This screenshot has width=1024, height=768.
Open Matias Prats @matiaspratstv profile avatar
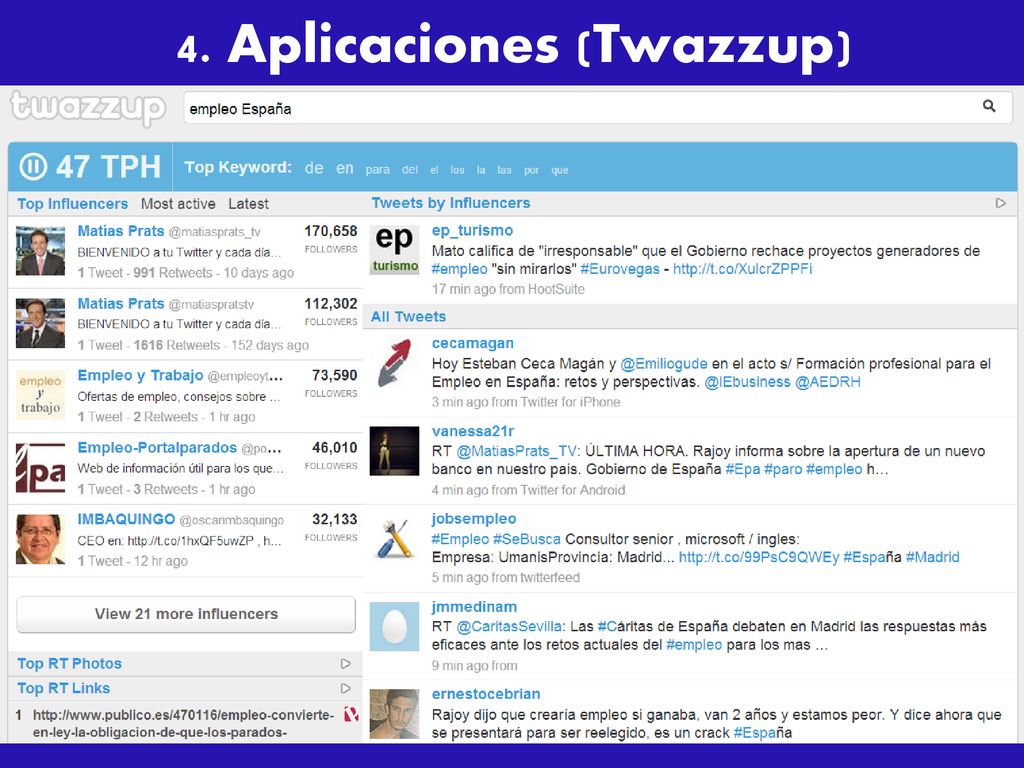point(40,323)
